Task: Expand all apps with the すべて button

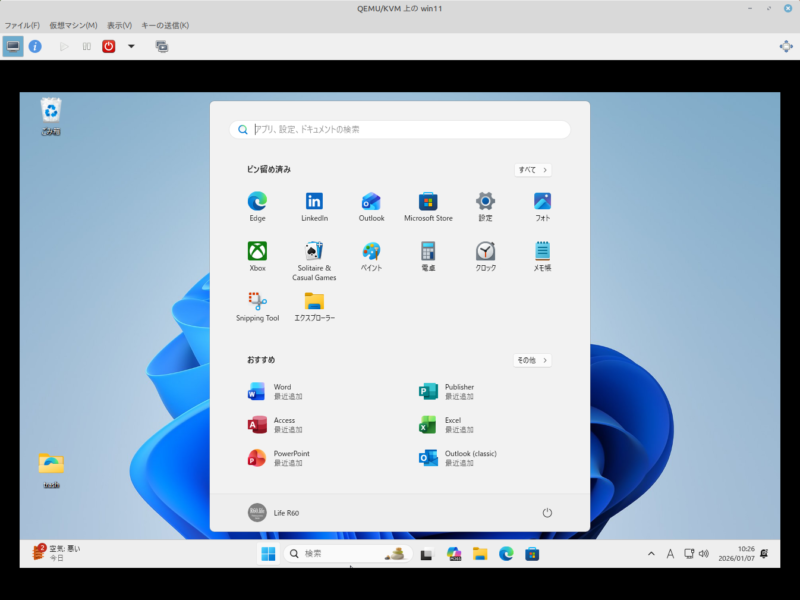Action: (533, 170)
